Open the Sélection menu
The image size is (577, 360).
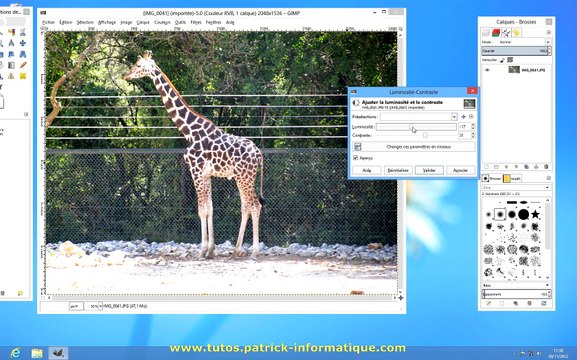point(85,22)
